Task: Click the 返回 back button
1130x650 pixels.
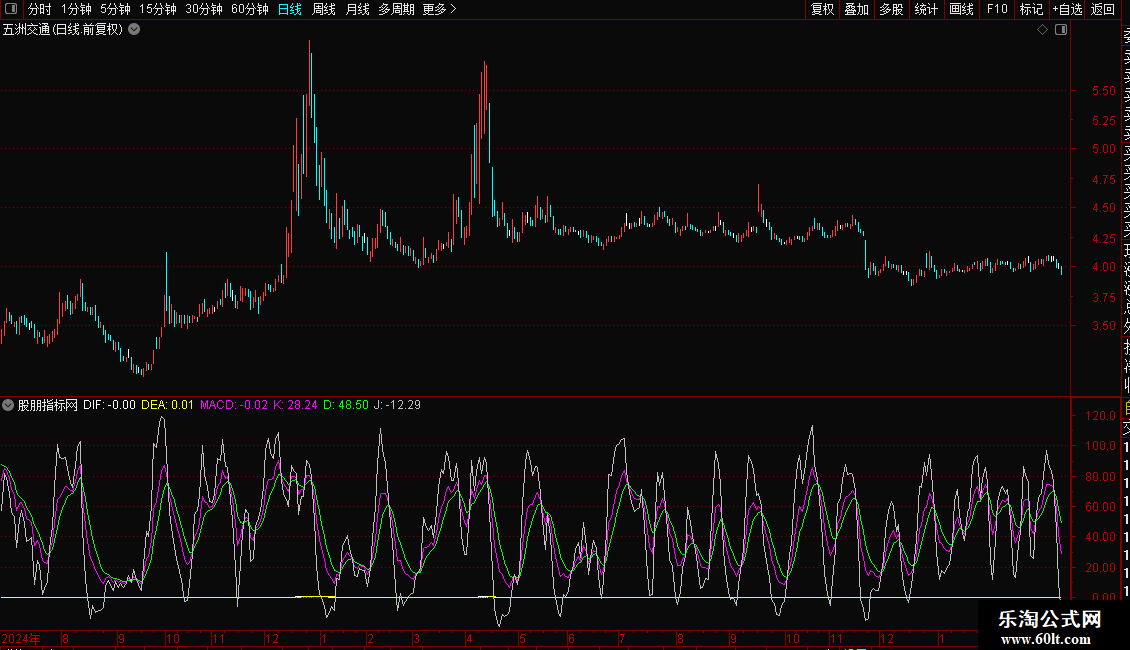Action: (1103, 9)
